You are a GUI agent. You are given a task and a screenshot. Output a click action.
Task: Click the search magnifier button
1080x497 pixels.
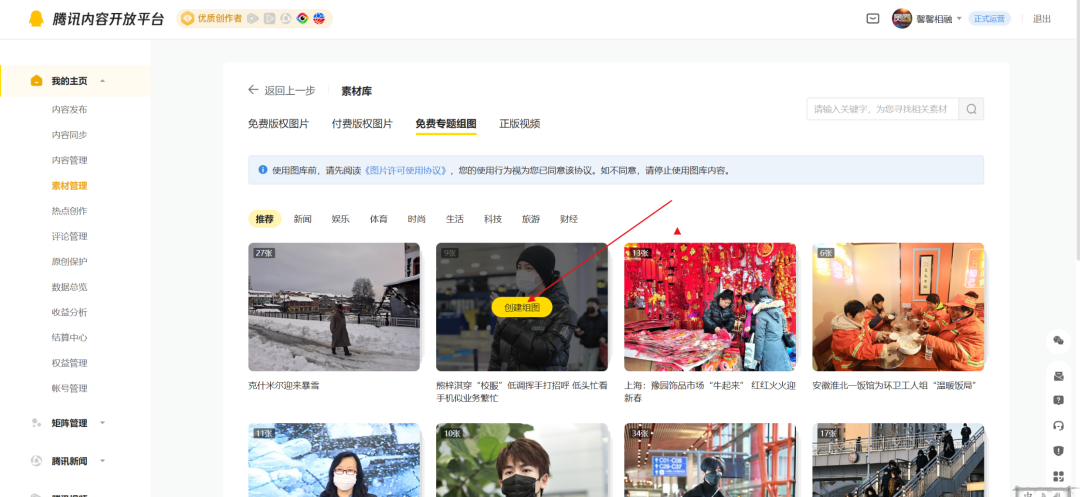coord(971,109)
